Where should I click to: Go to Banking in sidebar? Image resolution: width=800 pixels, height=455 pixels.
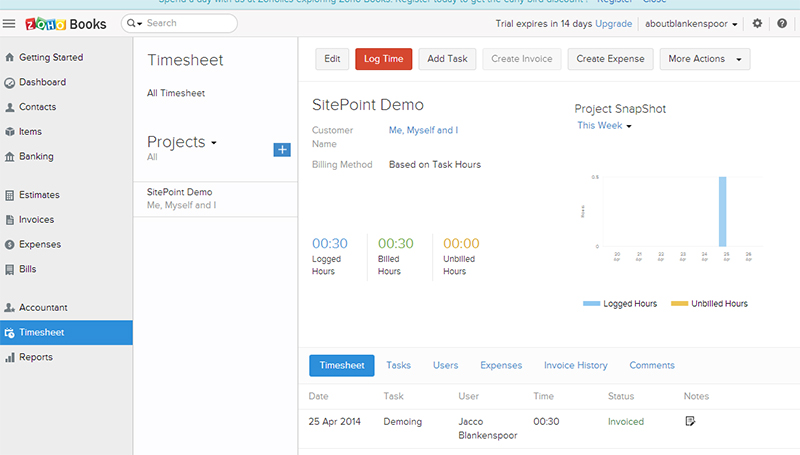(x=36, y=156)
